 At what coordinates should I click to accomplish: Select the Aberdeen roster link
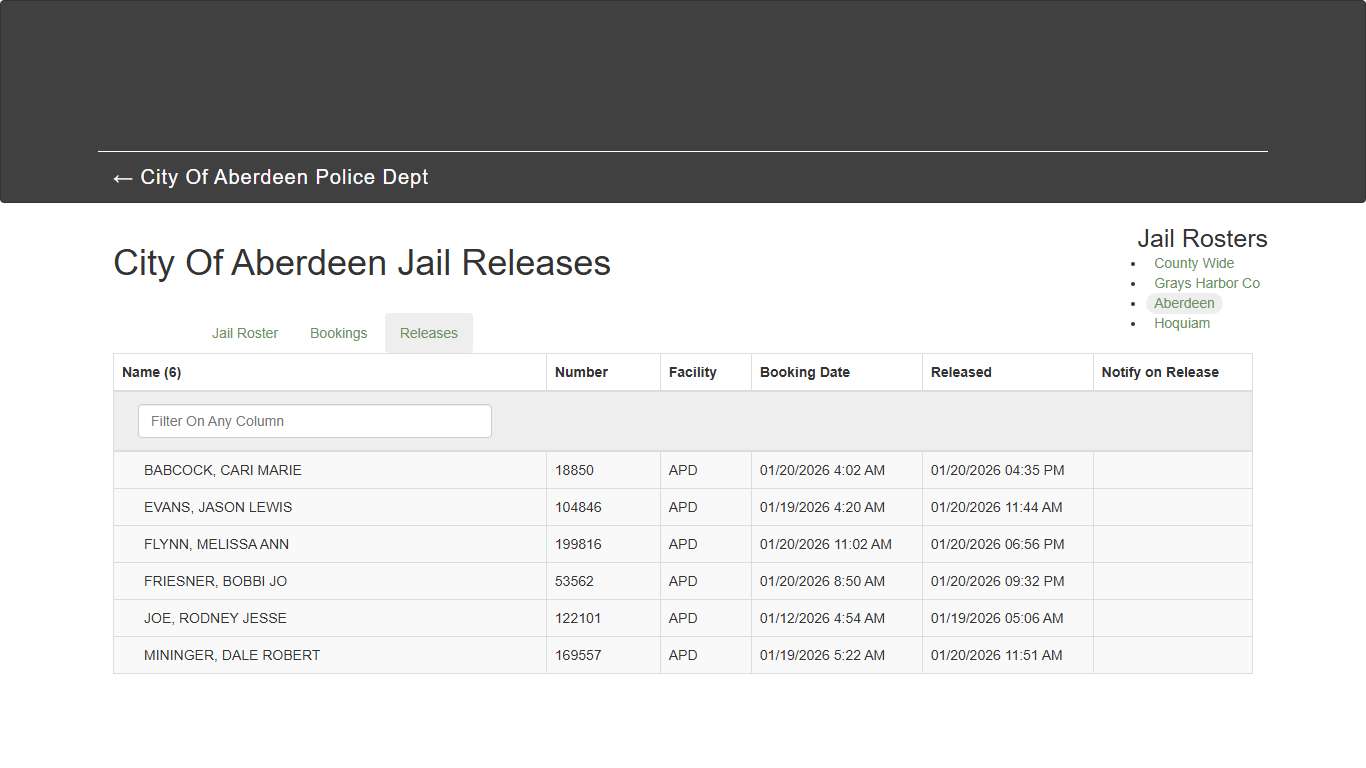[x=1184, y=303]
